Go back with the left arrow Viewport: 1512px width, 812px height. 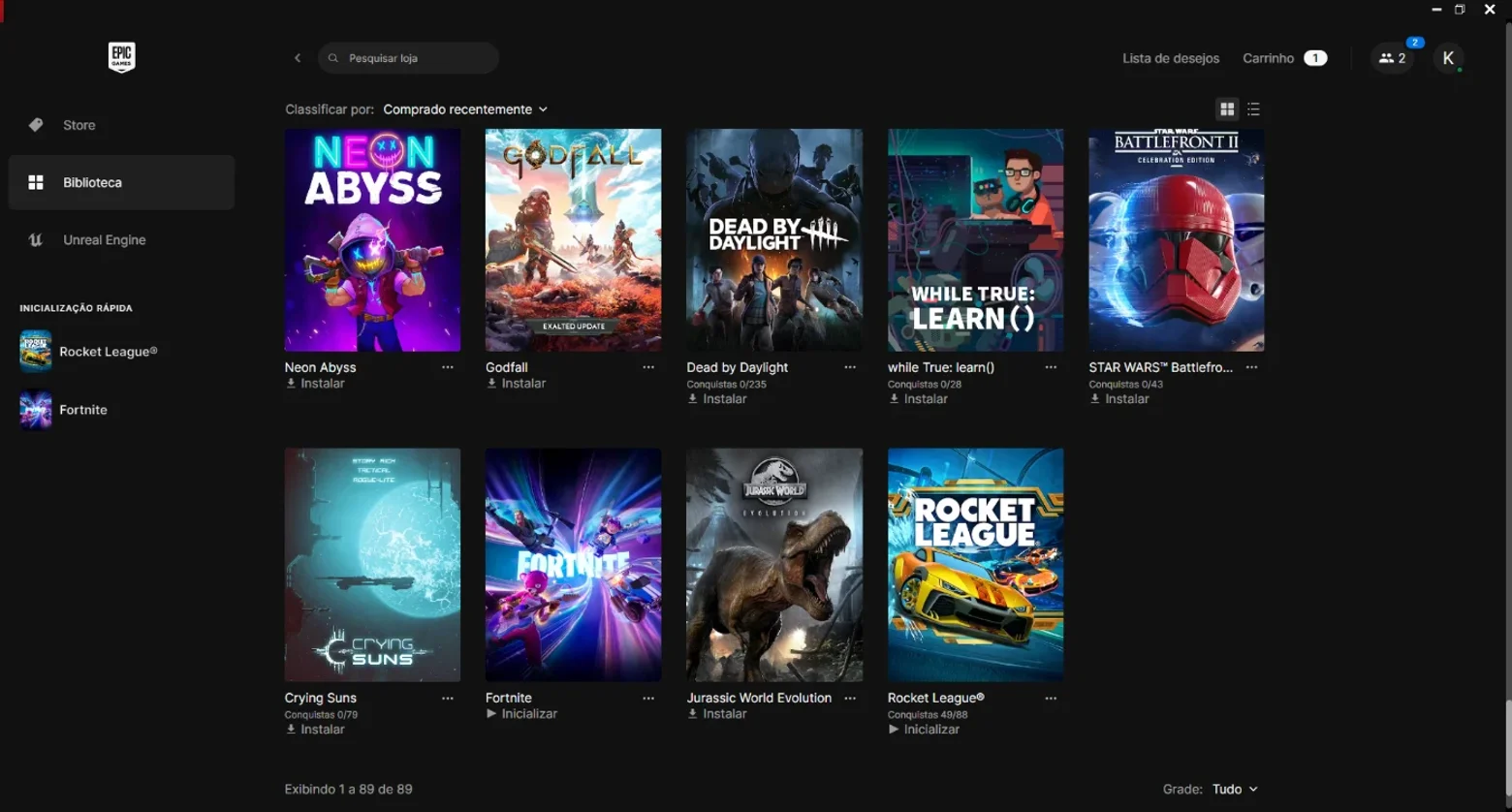click(298, 58)
